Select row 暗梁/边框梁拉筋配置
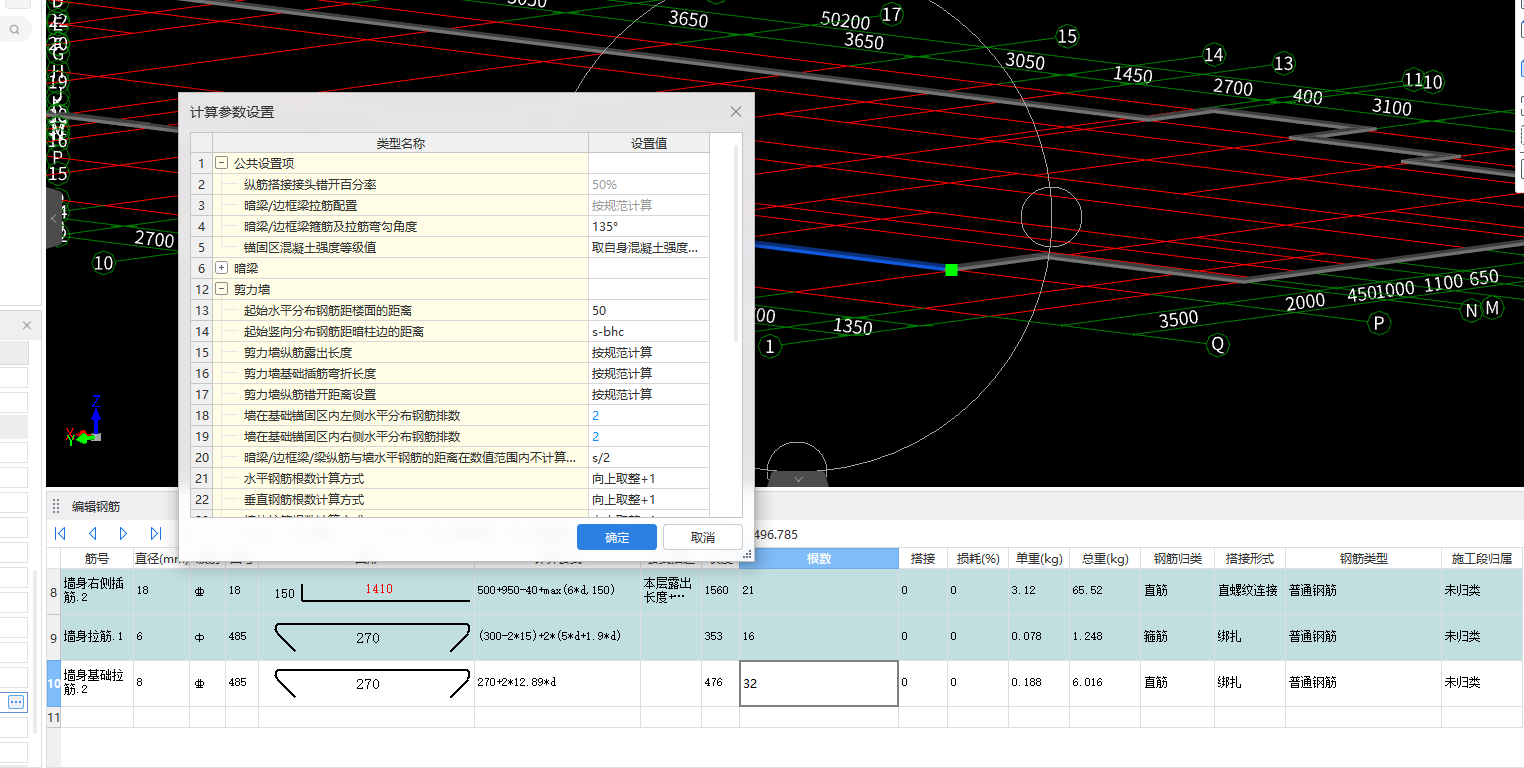Screen dimensions: 1524x768 tap(401, 205)
